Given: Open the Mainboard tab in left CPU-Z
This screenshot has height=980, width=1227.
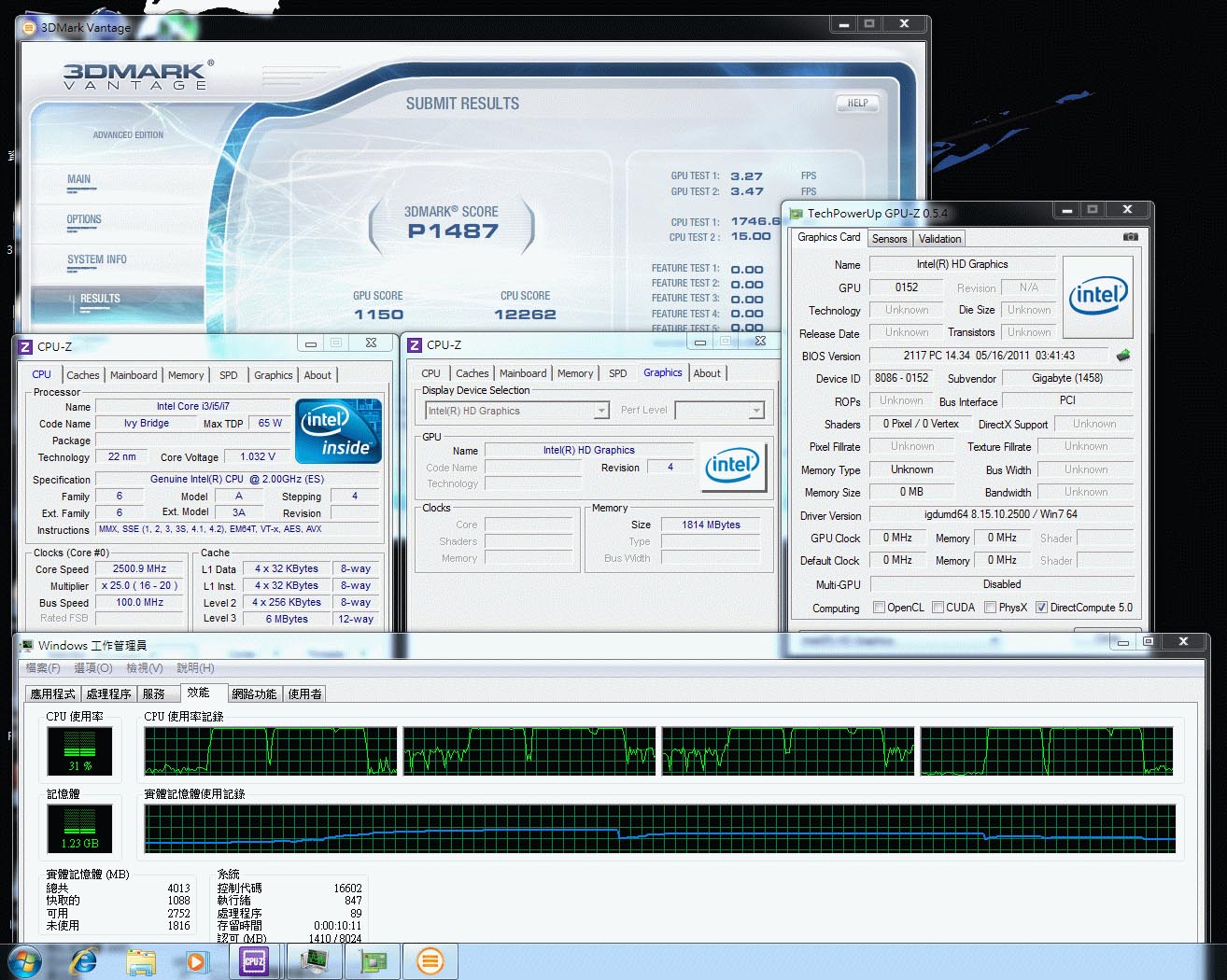Looking at the screenshot, I should (x=134, y=375).
